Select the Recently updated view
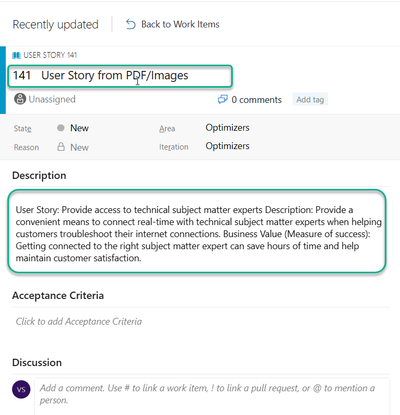 pyautogui.click(x=55, y=25)
